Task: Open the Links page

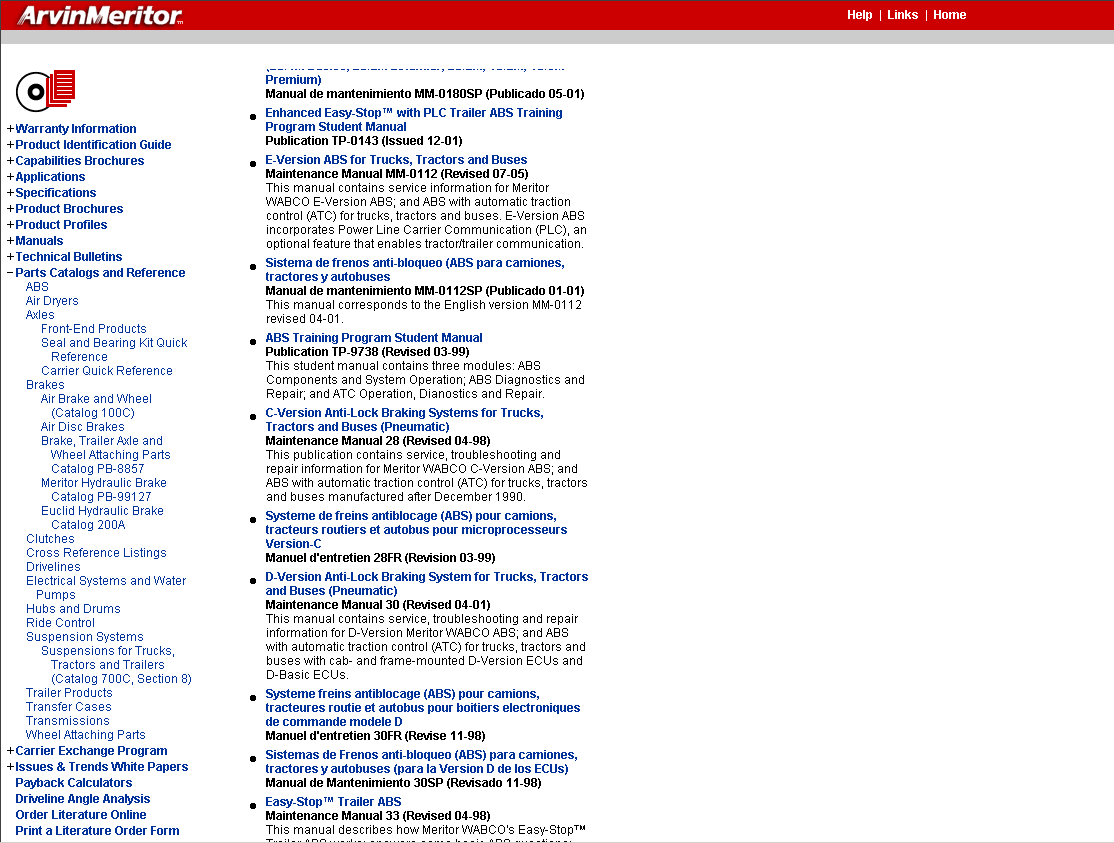Action: pos(902,15)
